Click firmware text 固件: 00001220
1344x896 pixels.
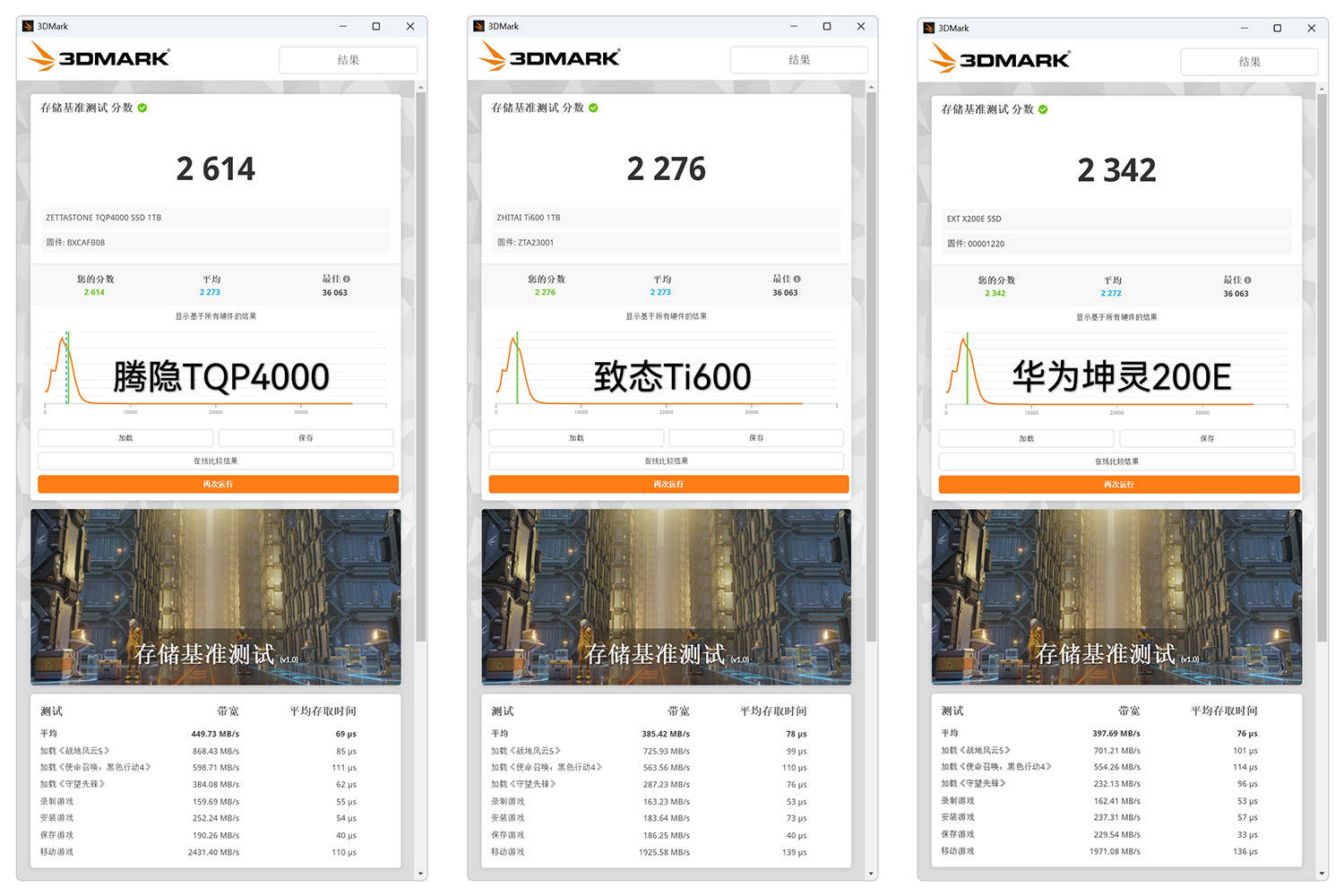(x=976, y=244)
